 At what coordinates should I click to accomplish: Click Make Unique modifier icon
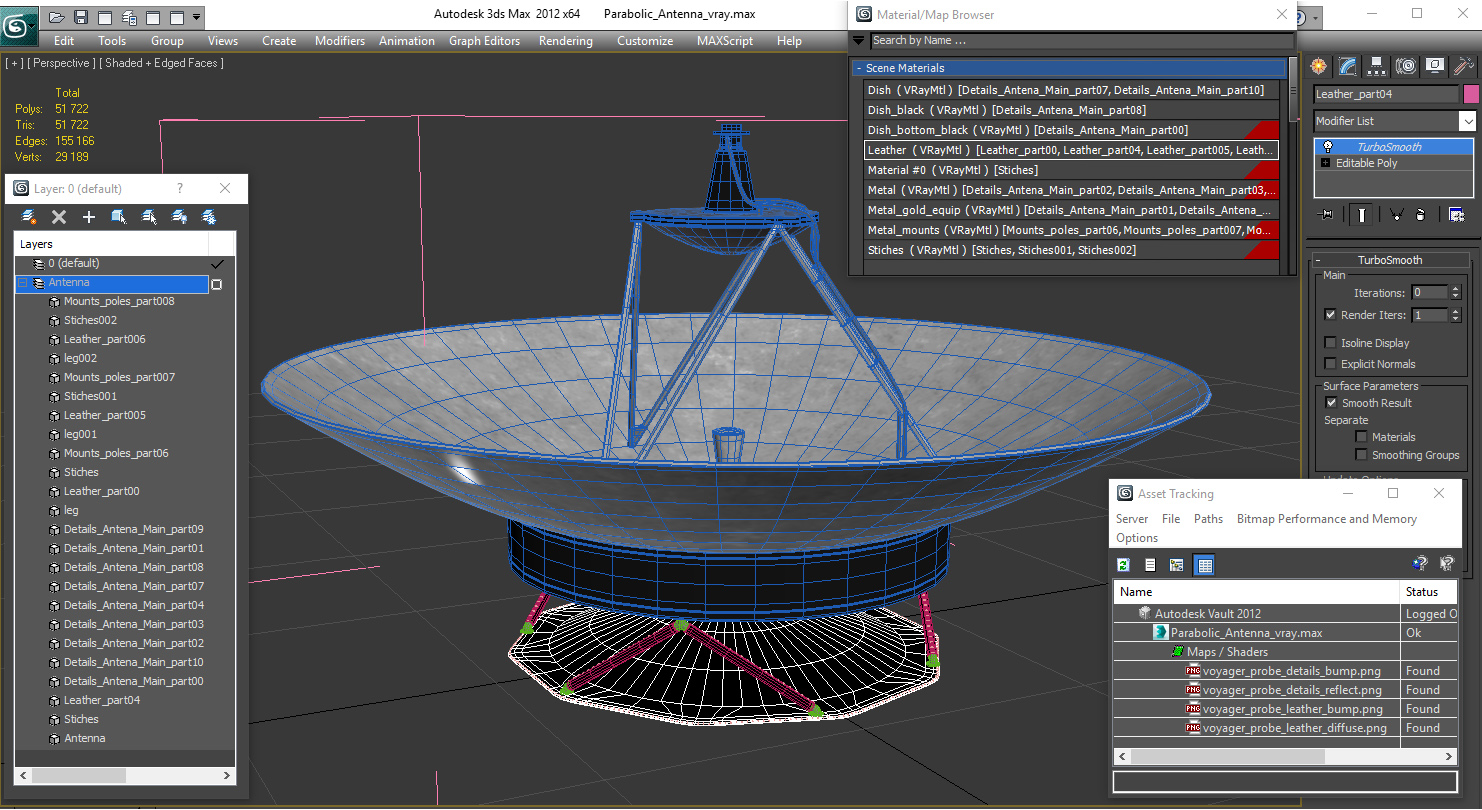[x=1397, y=214]
